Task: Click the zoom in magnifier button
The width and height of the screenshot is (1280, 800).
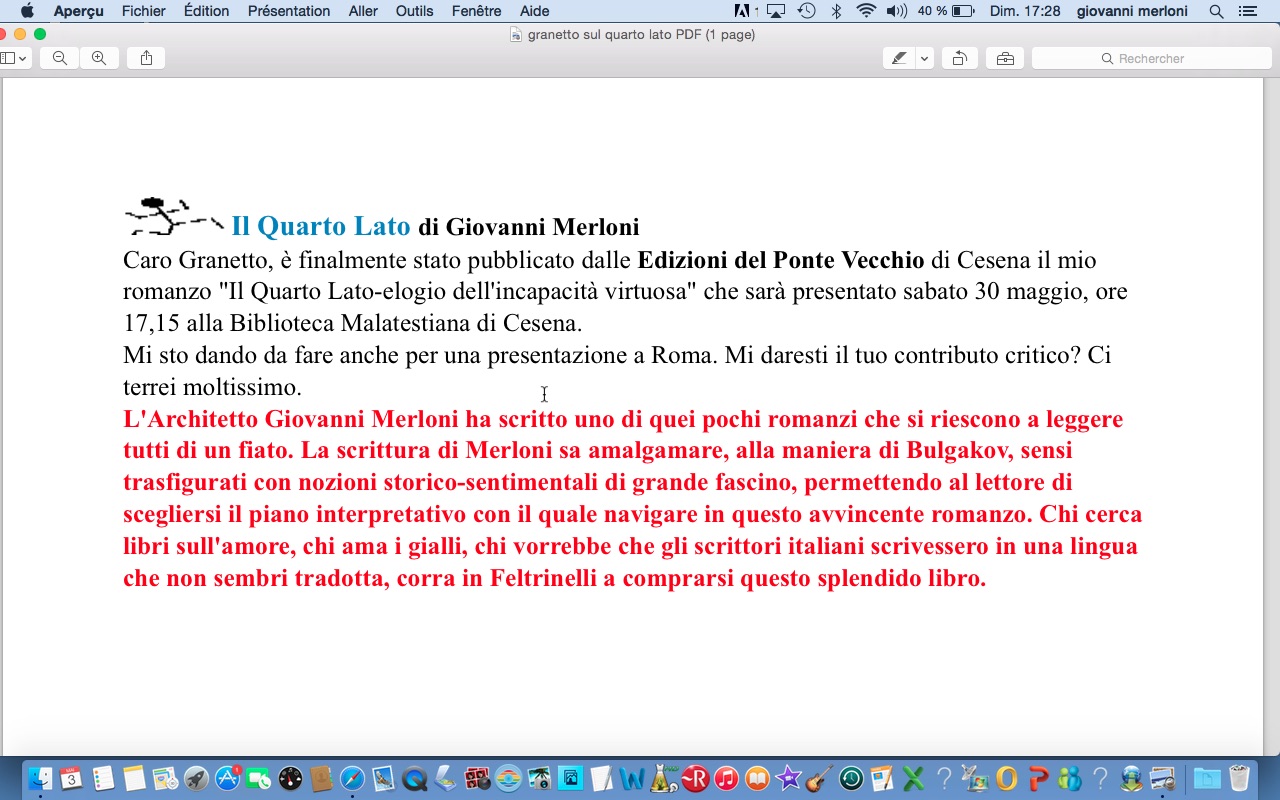Action: pos(99,58)
